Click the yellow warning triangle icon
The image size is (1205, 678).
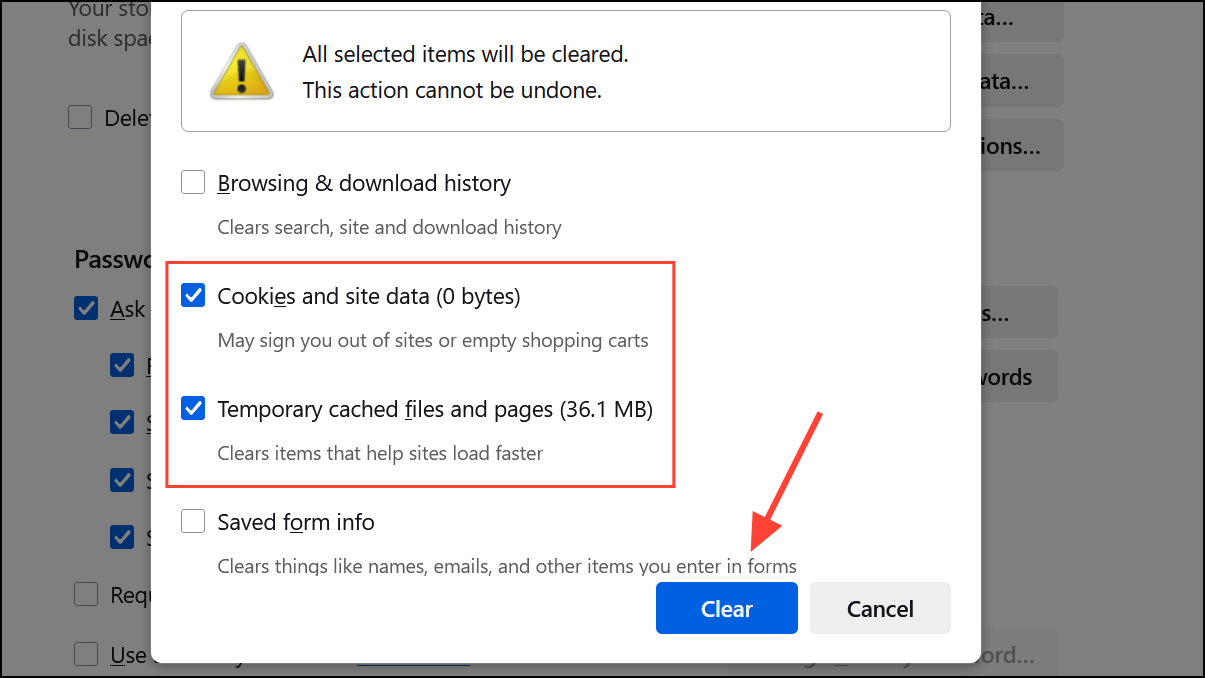coord(241,71)
